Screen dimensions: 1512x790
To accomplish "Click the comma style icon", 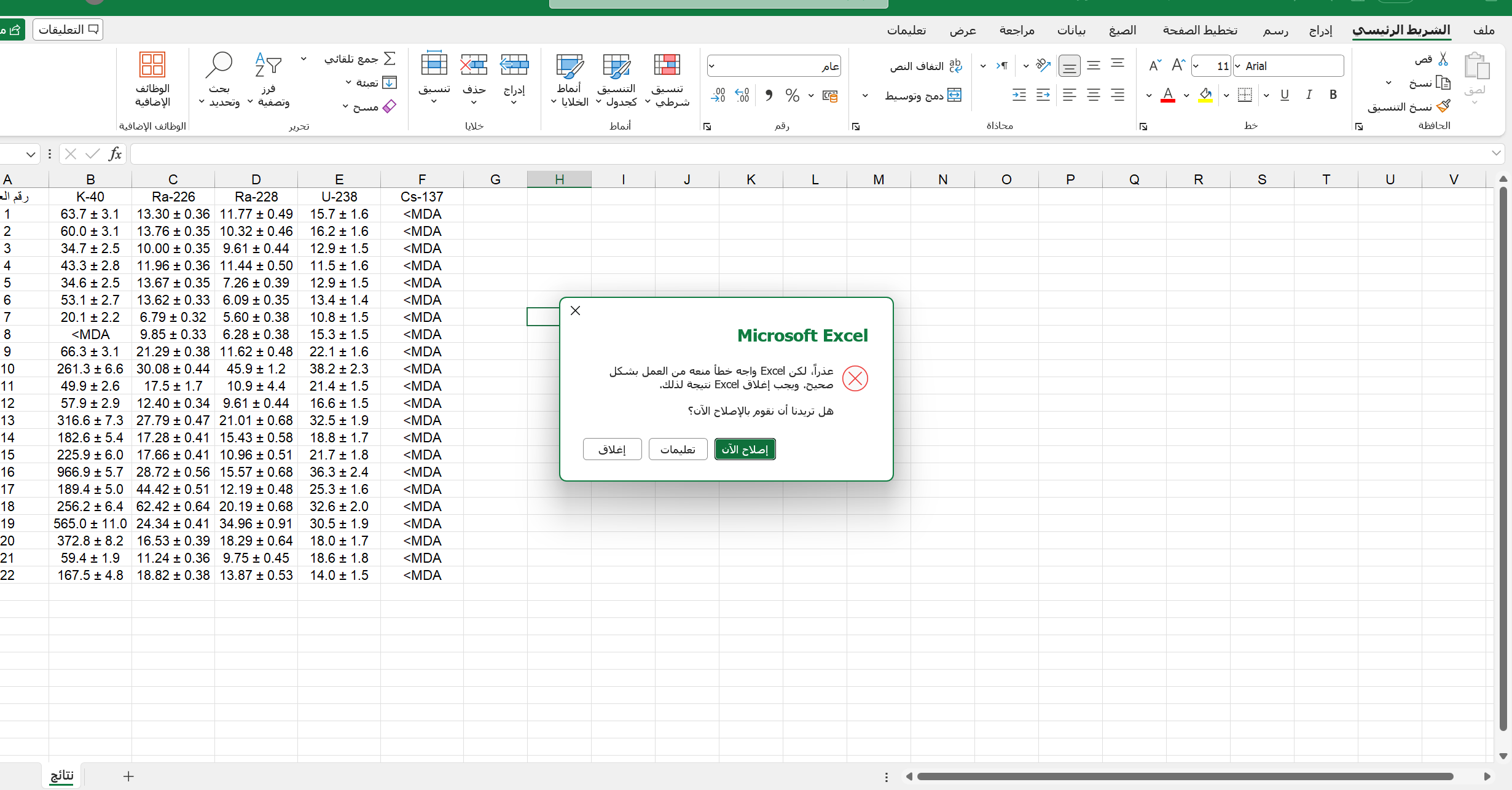I will coord(769,95).
